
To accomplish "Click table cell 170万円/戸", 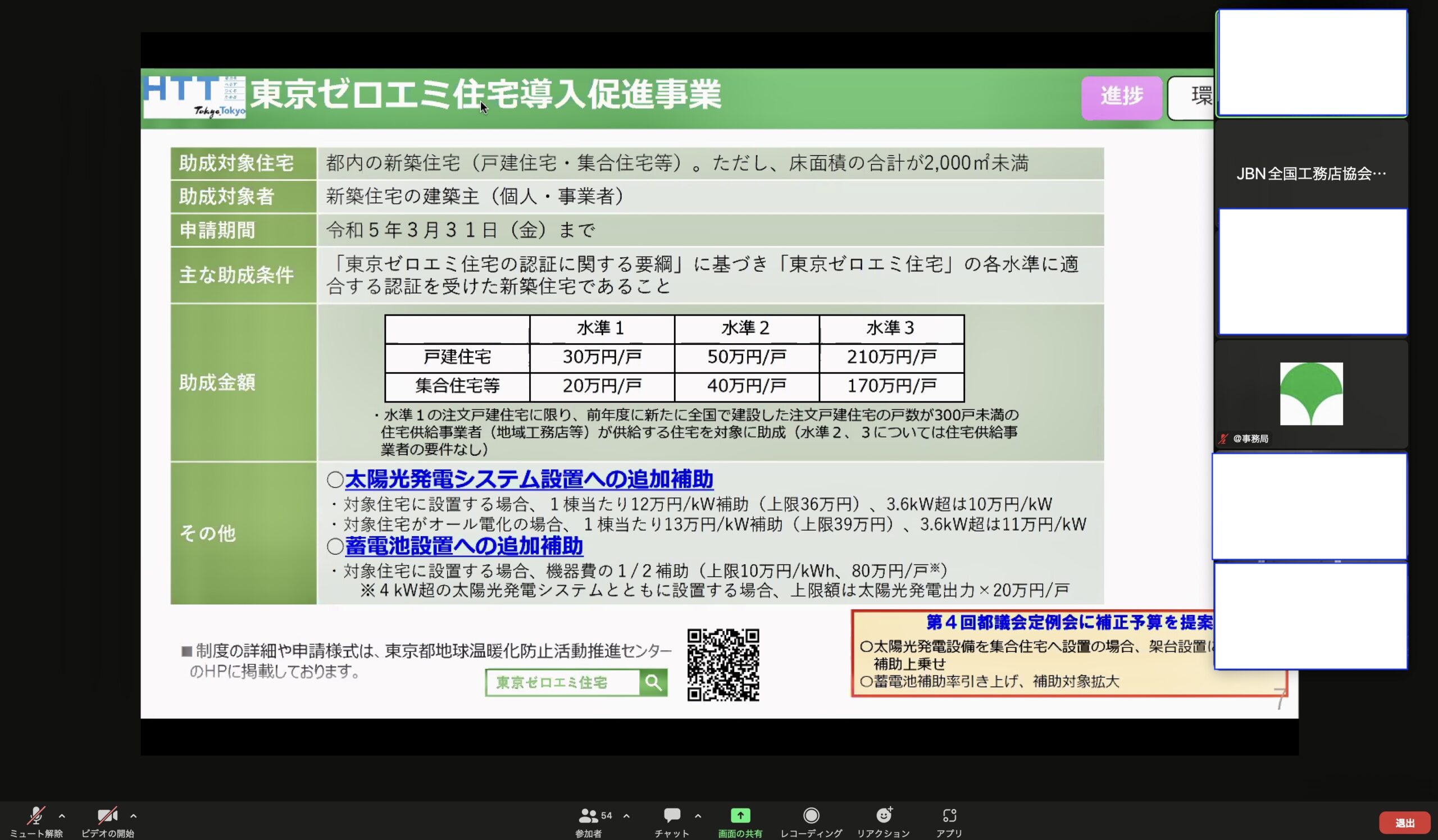I will pyautogui.click(x=892, y=387).
